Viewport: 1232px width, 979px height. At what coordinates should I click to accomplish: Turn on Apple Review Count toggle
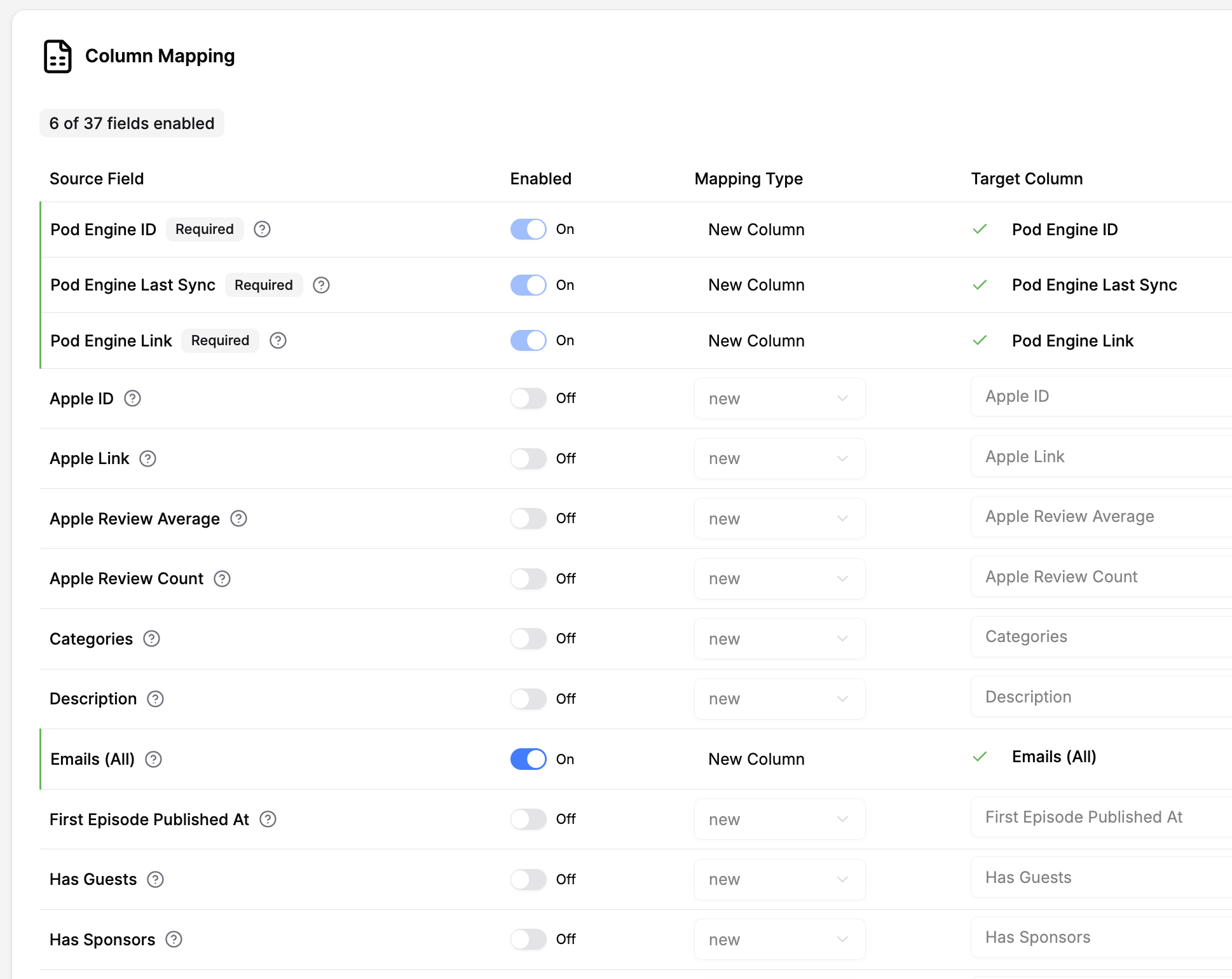click(x=528, y=578)
